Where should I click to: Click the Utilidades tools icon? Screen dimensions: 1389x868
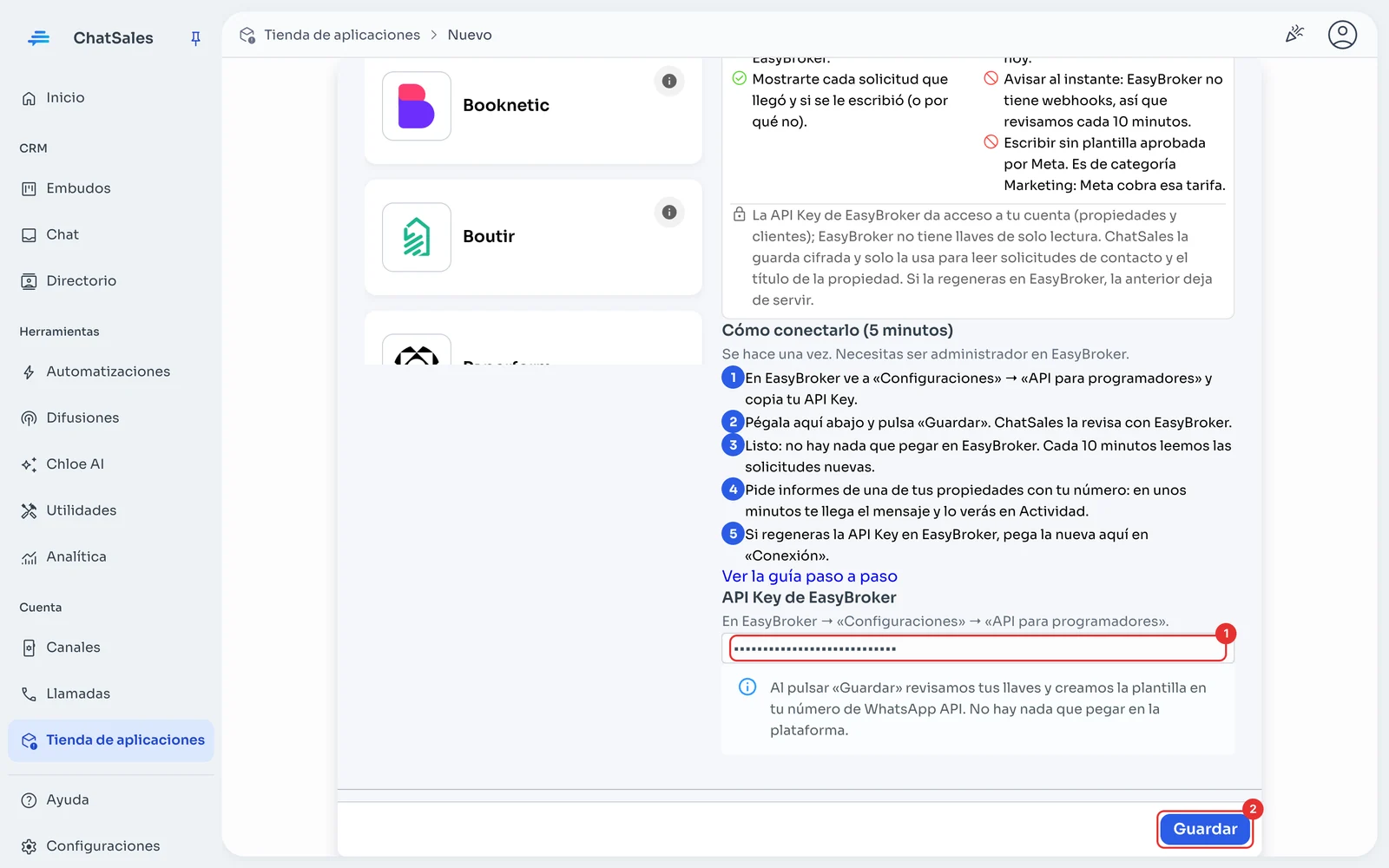point(29,511)
